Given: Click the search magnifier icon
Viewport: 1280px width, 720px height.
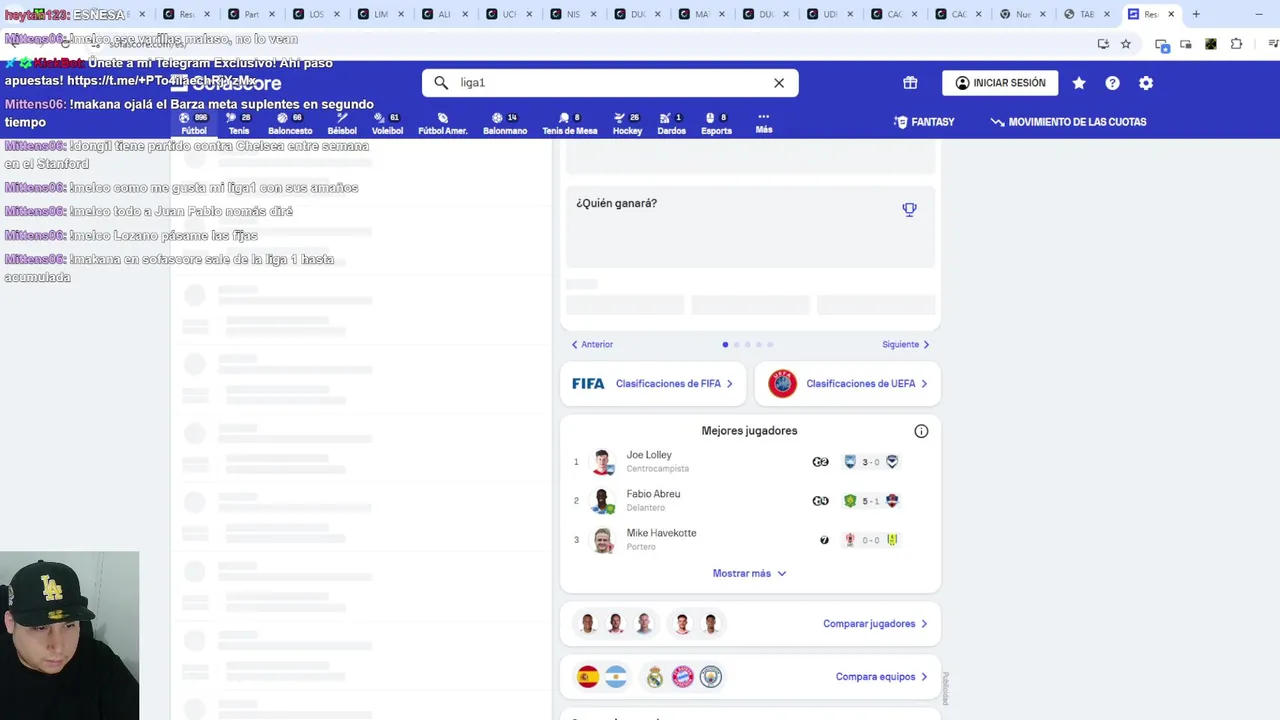Looking at the screenshot, I should [x=441, y=83].
